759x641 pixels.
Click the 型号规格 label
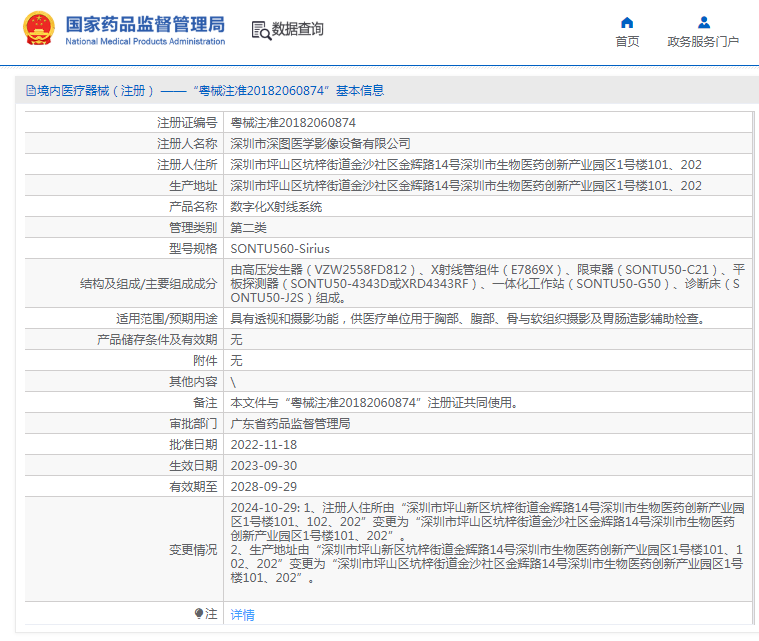[193, 249]
